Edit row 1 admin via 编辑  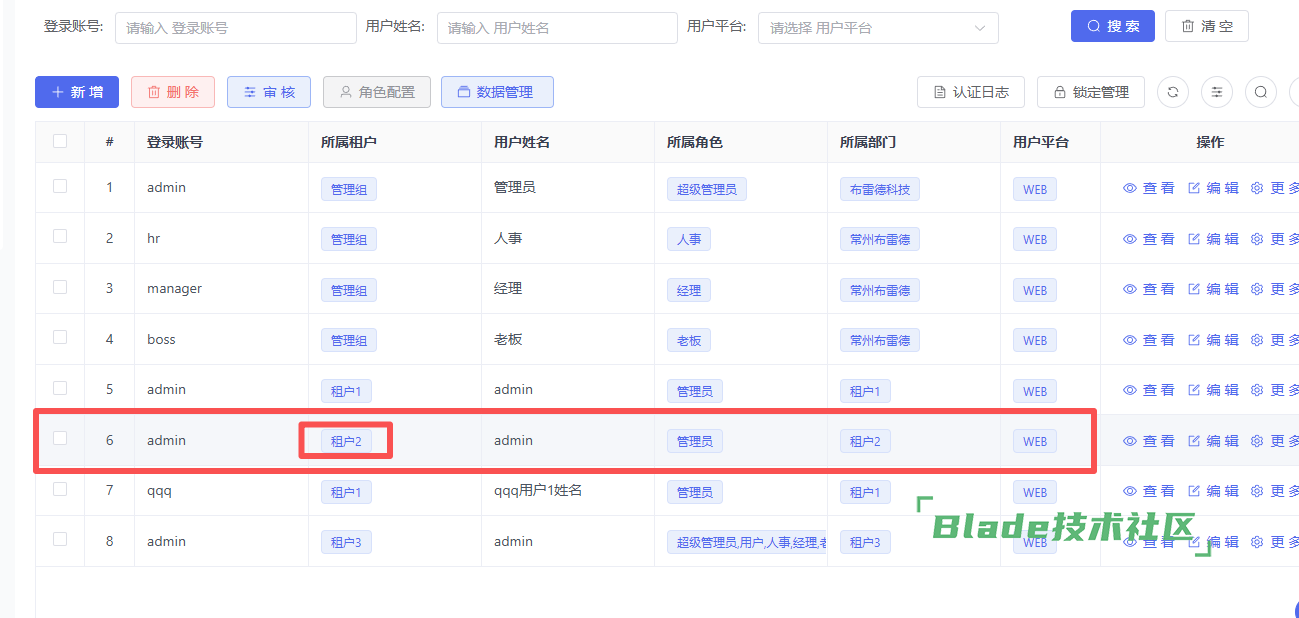click(1213, 188)
